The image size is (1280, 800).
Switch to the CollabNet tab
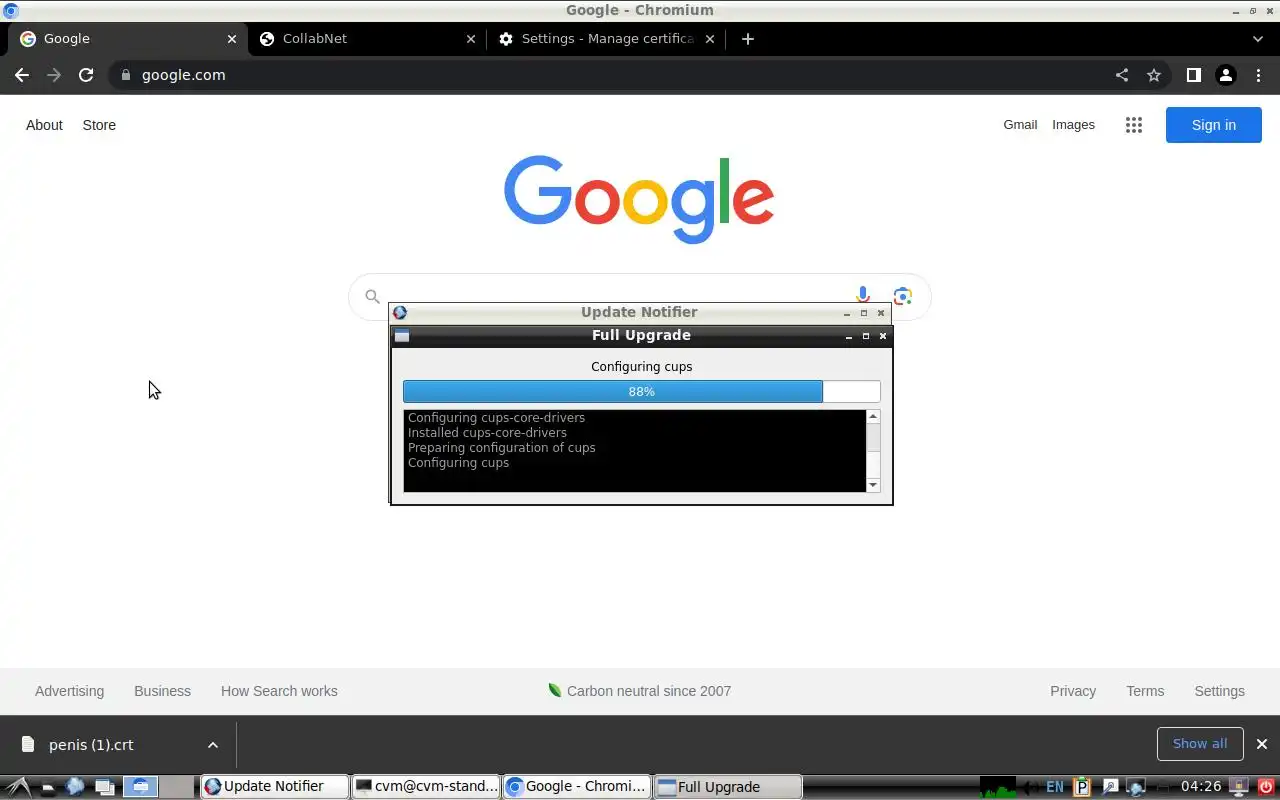coord(366,39)
